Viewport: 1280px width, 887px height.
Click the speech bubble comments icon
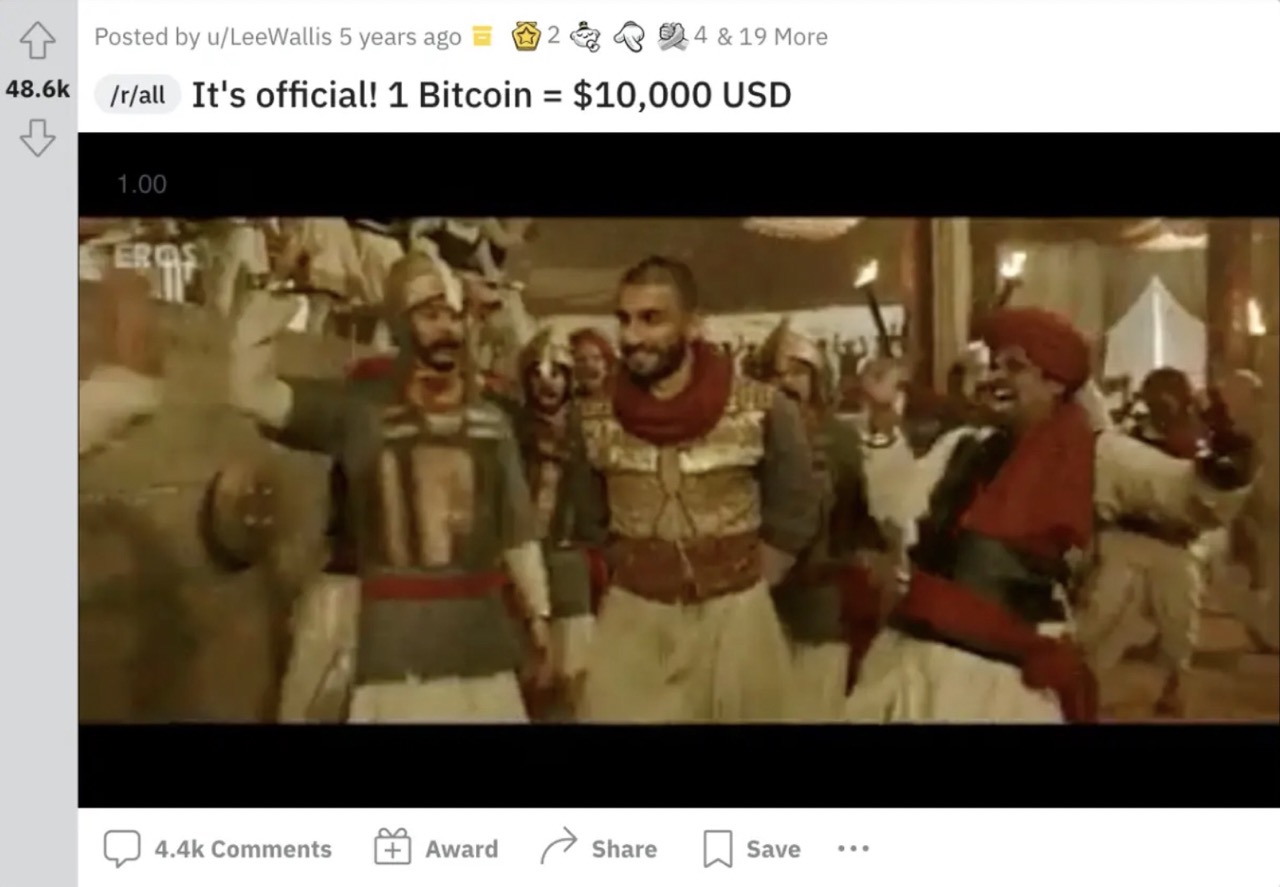tap(122, 849)
